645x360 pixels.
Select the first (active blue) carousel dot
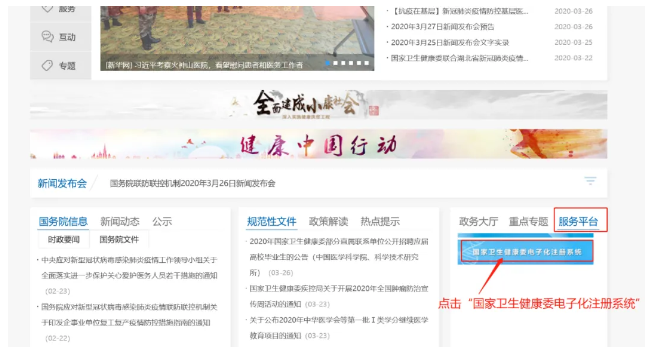pyautogui.click(x=328, y=63)
